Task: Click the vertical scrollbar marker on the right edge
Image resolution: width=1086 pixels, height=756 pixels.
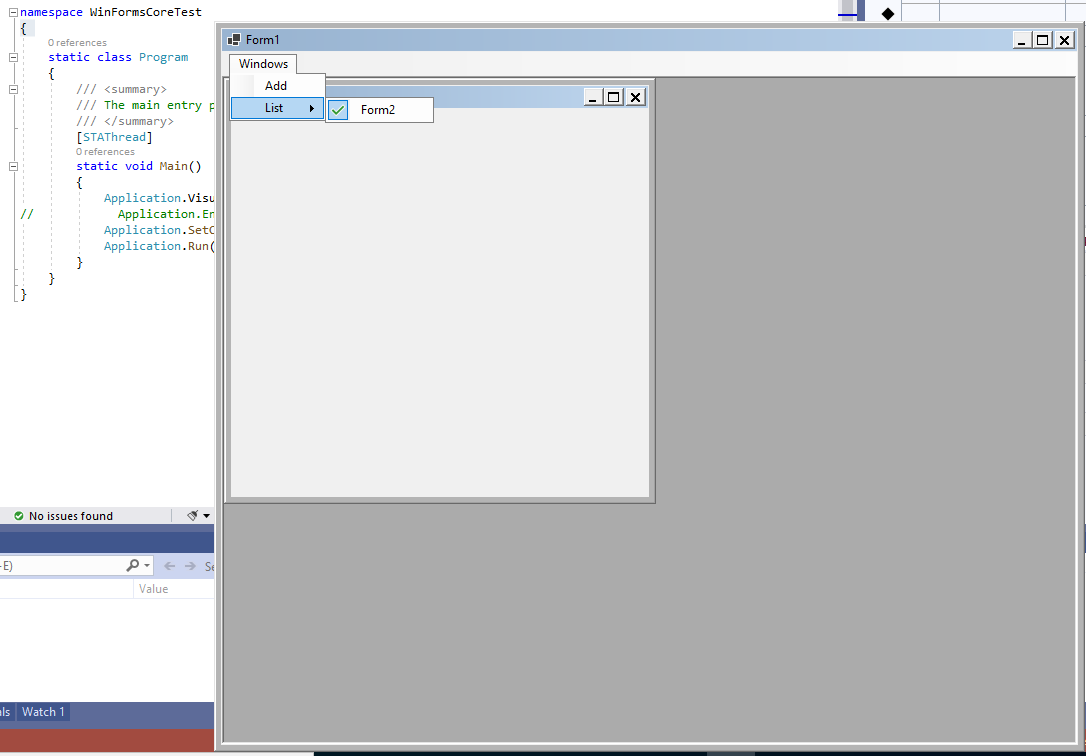Action: click(1082, 240)
